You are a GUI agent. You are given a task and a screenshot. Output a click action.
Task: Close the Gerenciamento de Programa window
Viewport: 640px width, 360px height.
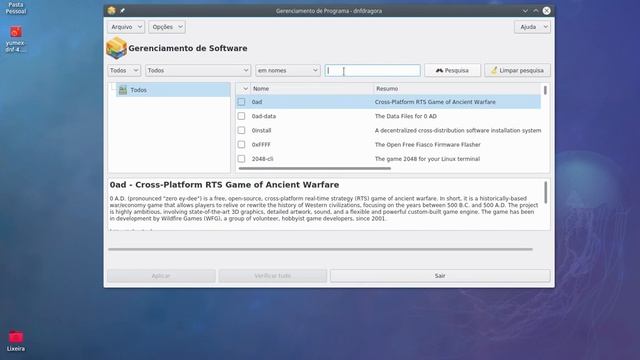tap(547, 11)
